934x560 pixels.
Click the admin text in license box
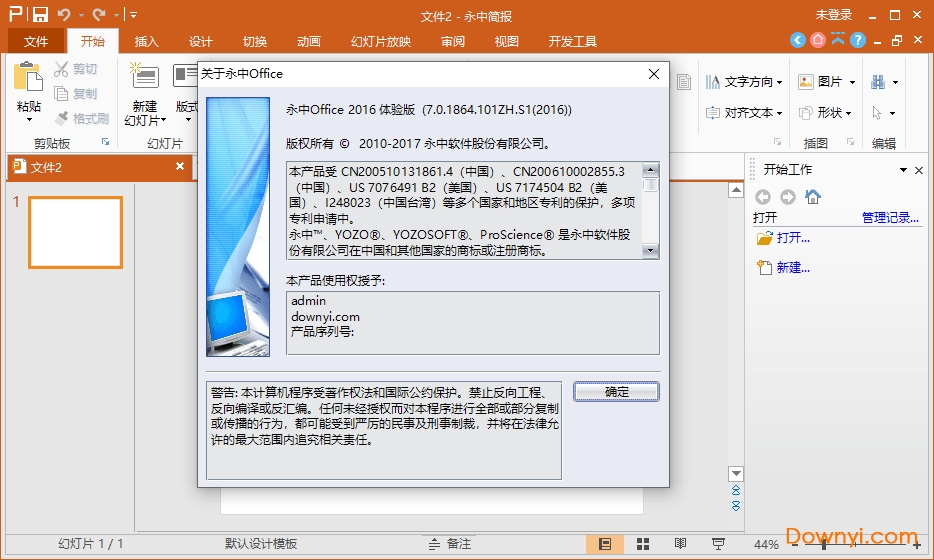click(x=309, y=301)
